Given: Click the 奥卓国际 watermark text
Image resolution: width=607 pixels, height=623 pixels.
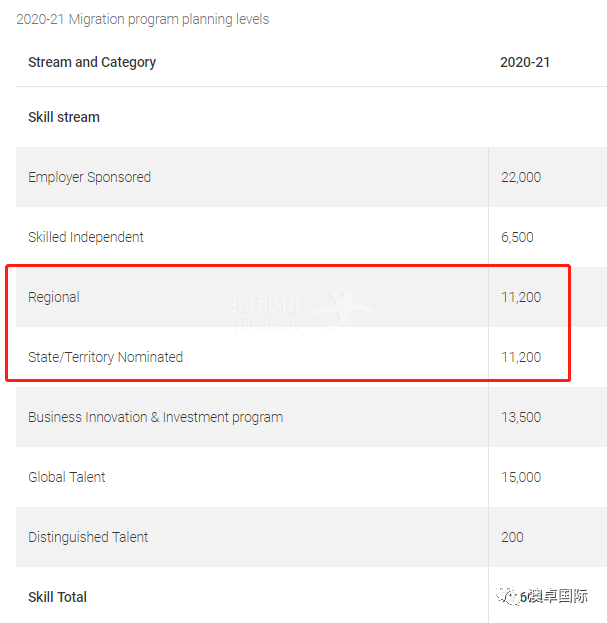Looking at the screenshot, I should point(558,596).
